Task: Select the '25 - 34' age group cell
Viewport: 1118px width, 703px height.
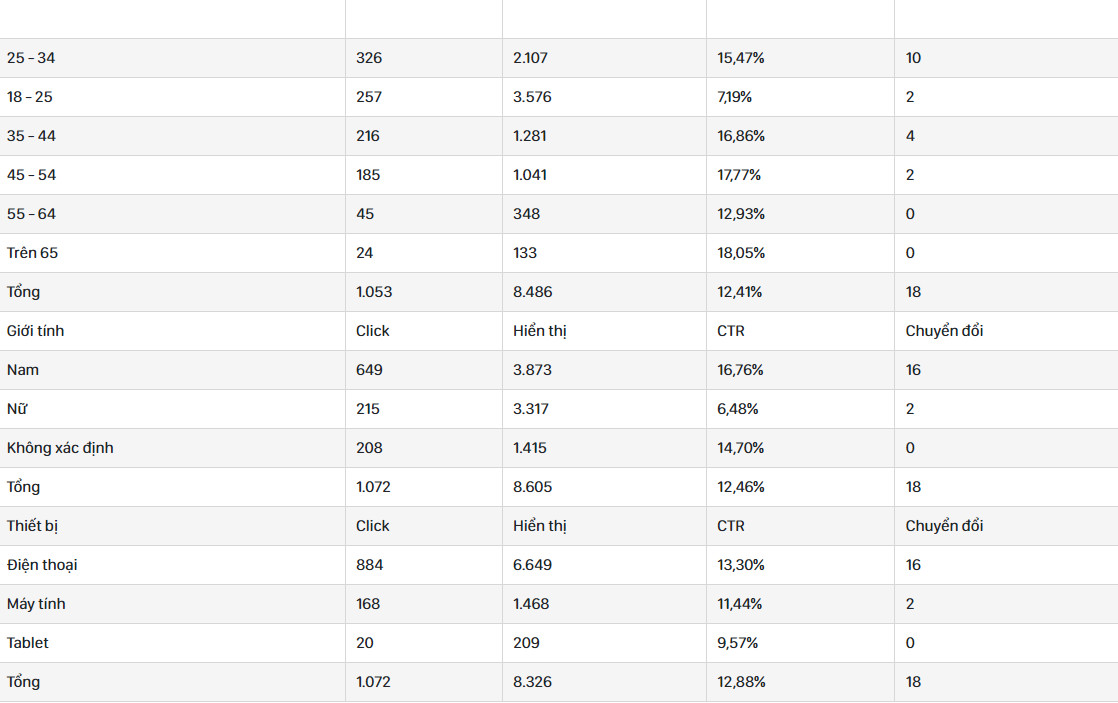Action: (x=173, y=58)
